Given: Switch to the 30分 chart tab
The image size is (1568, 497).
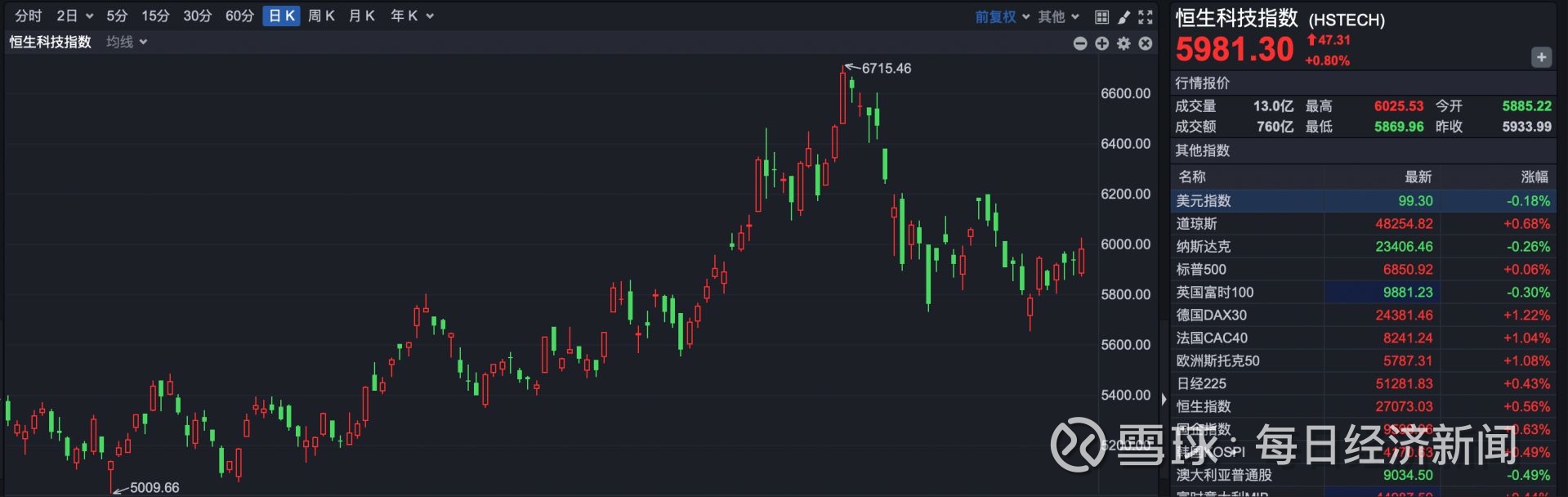Looking at the screenshot, I should (x=197, y=16).
